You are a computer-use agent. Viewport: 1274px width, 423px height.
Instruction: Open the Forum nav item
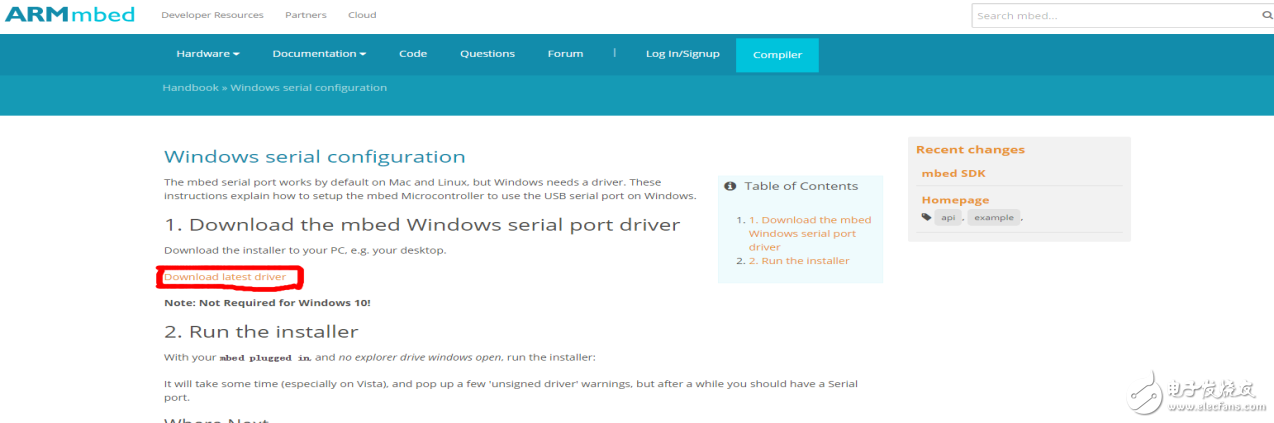click(565, 54)
